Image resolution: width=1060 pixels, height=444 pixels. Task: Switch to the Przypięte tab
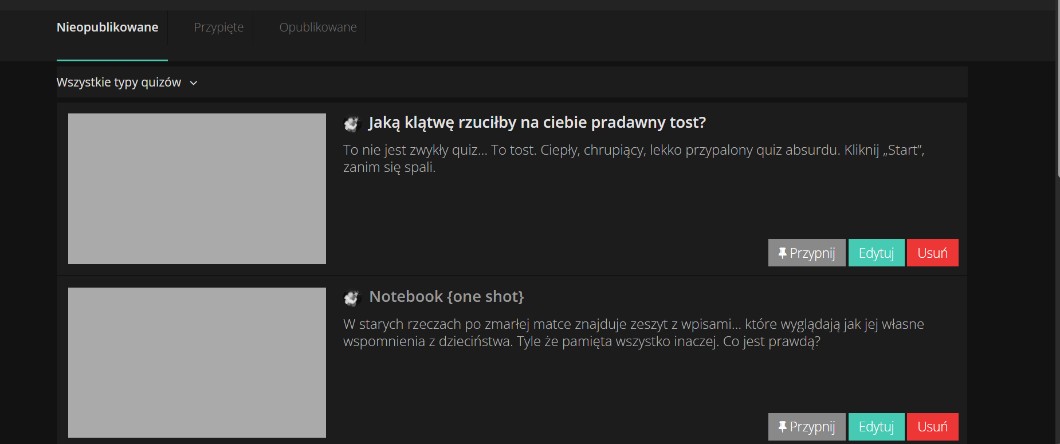click(x=218, y=27)
